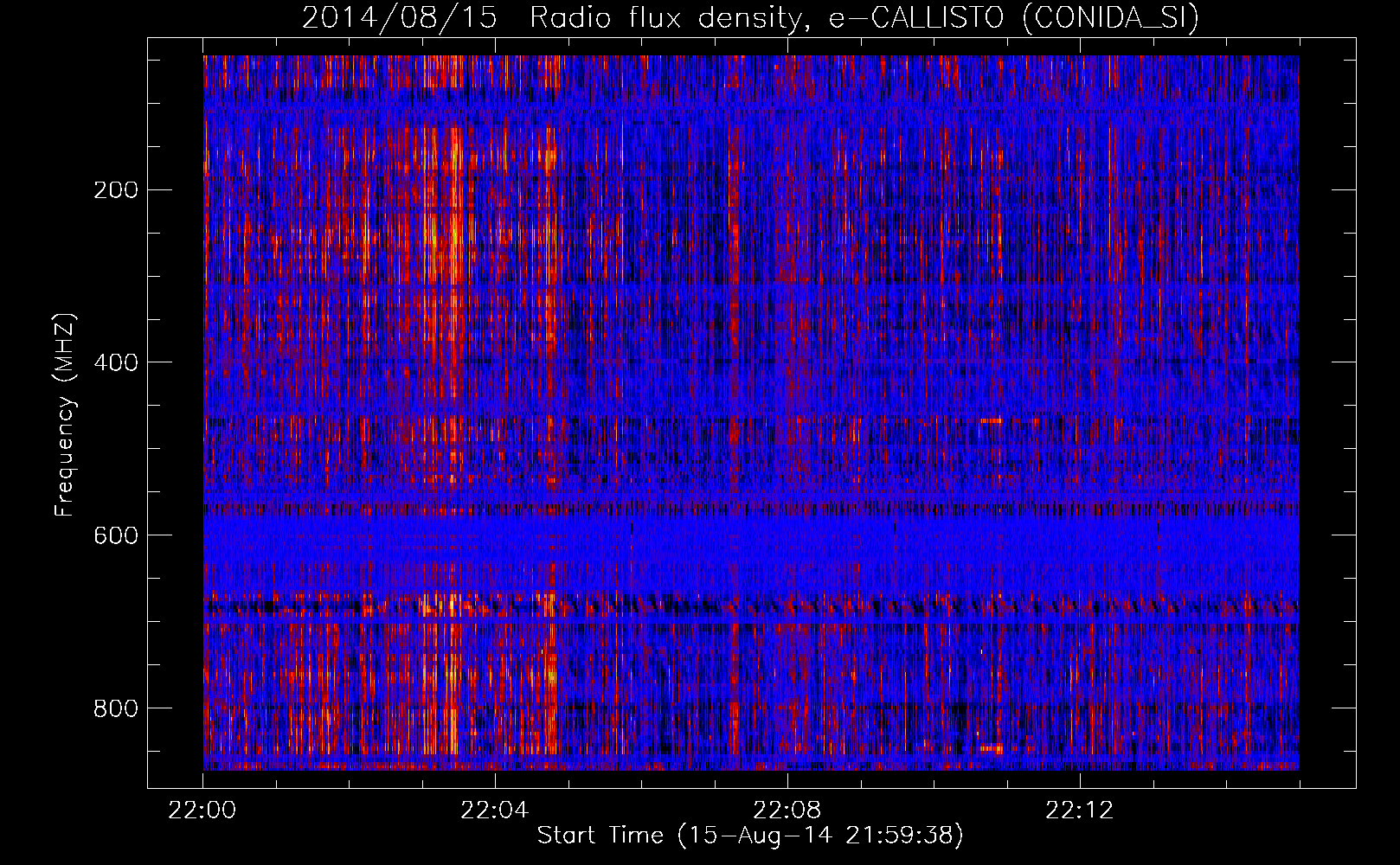Click the '22:08' time tick label
The height and width of the screenshot is (865, 1400).
pyautogui.click(x=787, y=810)
